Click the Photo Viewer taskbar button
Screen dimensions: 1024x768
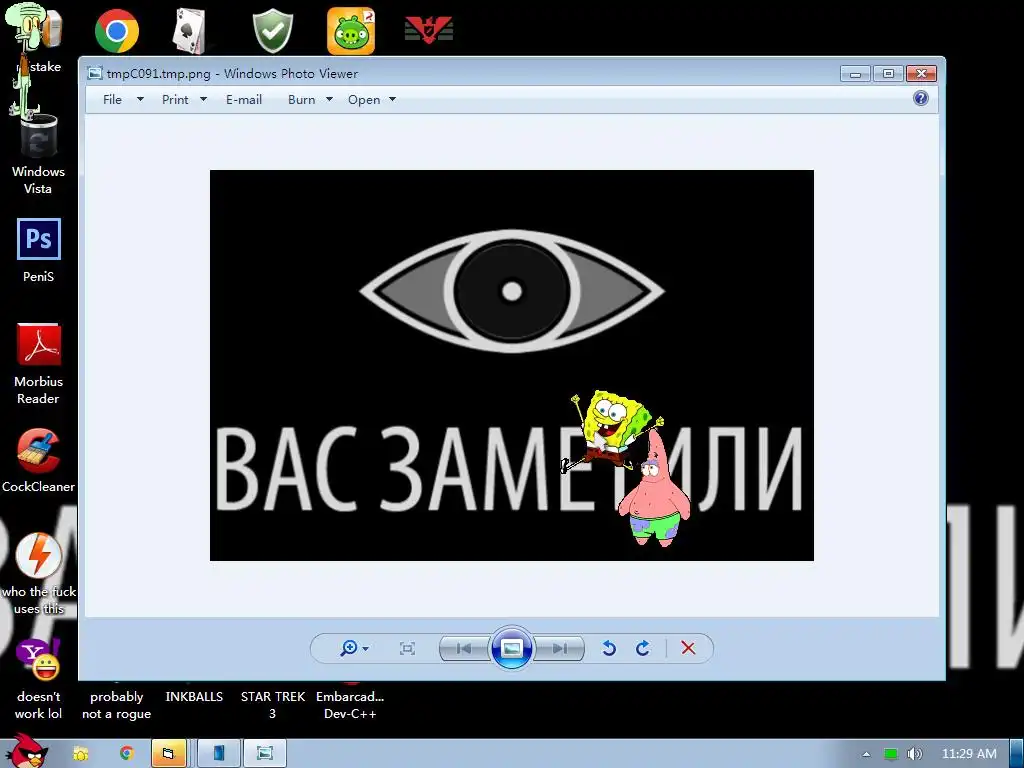pos(265,754)
